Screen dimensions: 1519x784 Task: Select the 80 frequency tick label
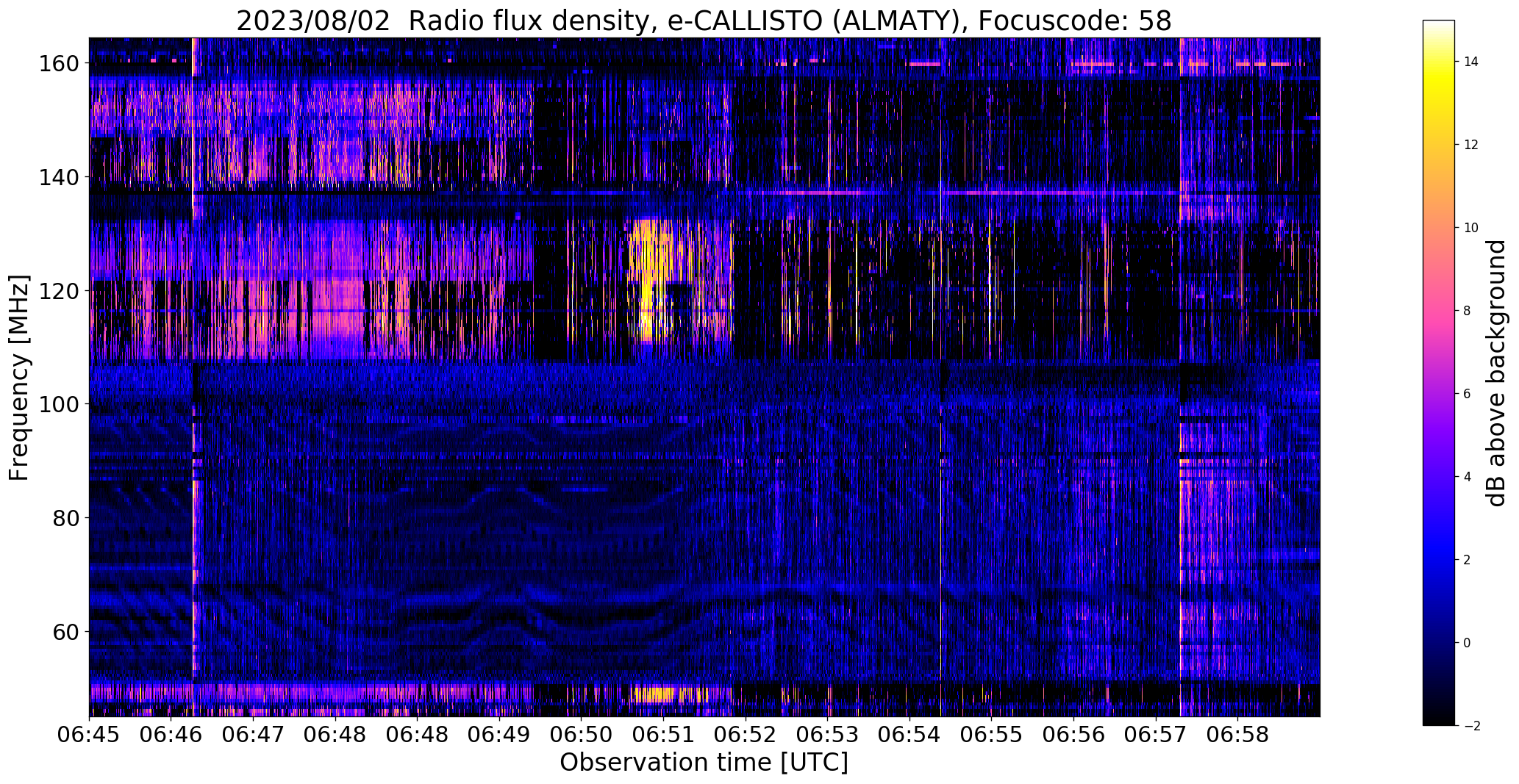click(x=65, y=518)
